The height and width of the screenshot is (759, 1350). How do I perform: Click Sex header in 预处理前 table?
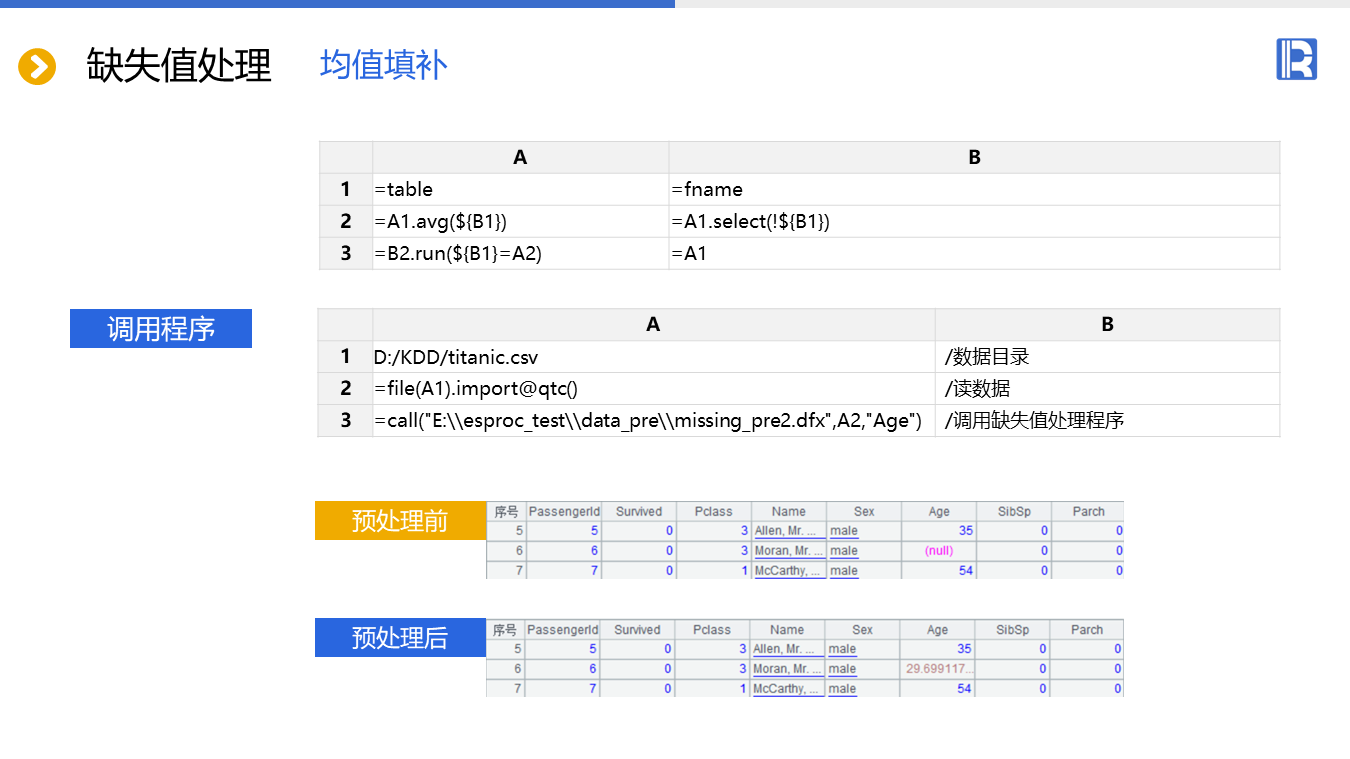pos(864,511)
